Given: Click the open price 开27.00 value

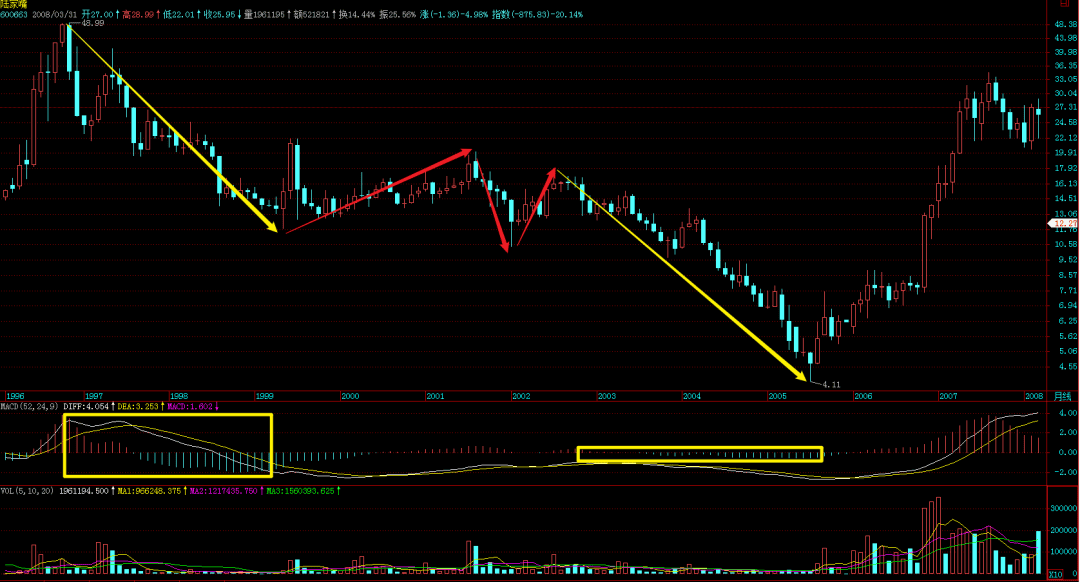Looking at the screenshot, I should [97, 14].
